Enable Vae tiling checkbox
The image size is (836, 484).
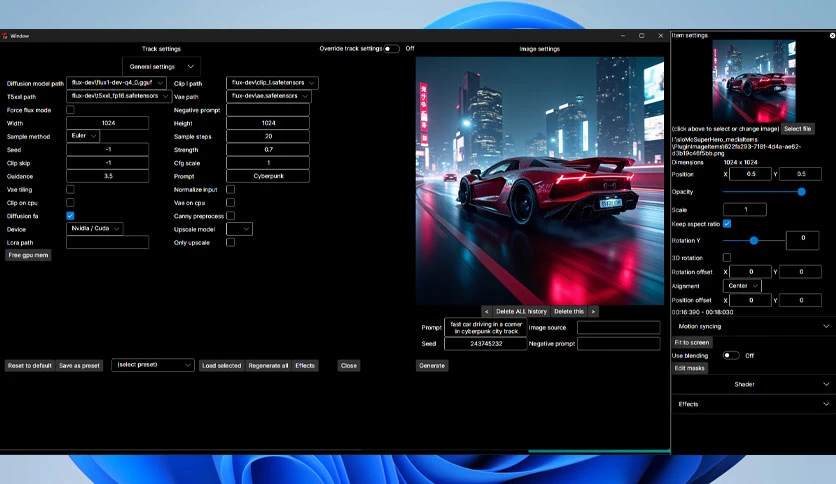(70, 189)
